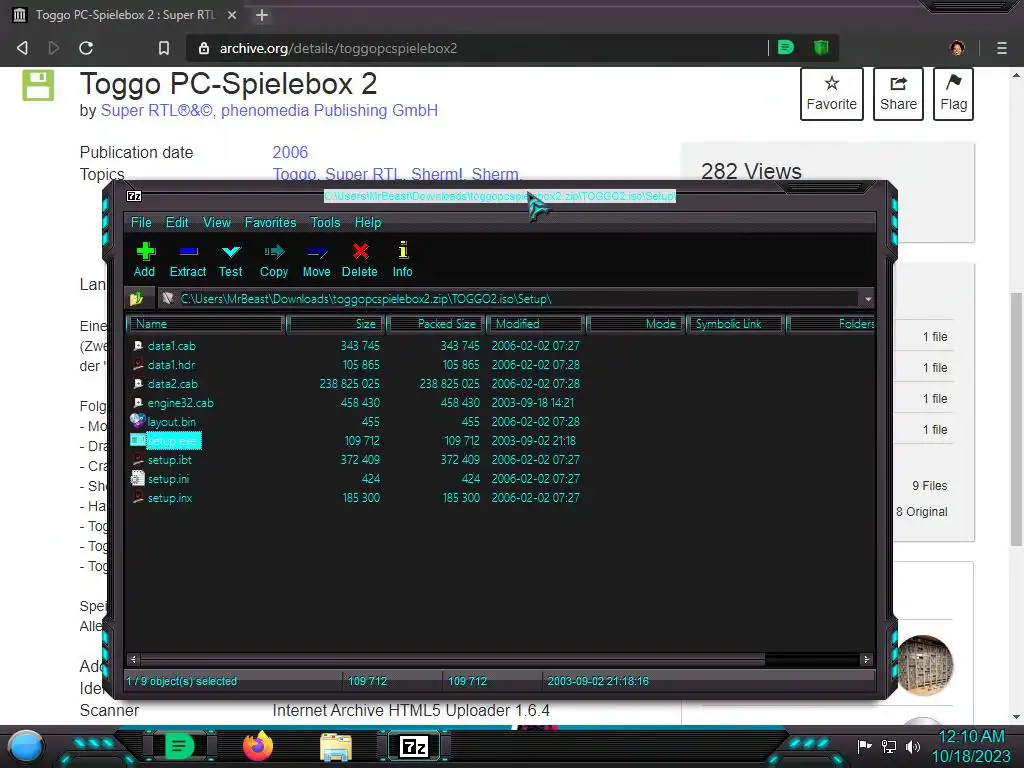Screen dimensions: 1024x768
Task: Open the Favorites menu
Action: [x=270, y=222]
